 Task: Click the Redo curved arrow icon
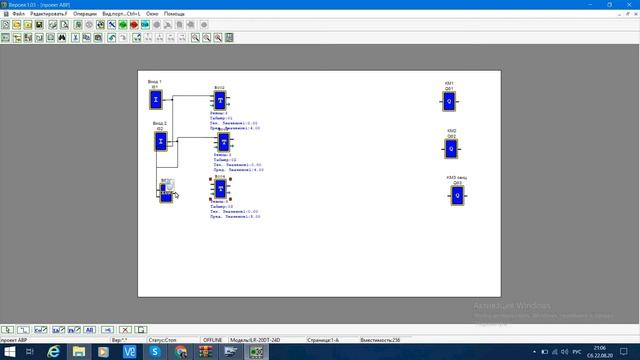click(x=122, y=38)
